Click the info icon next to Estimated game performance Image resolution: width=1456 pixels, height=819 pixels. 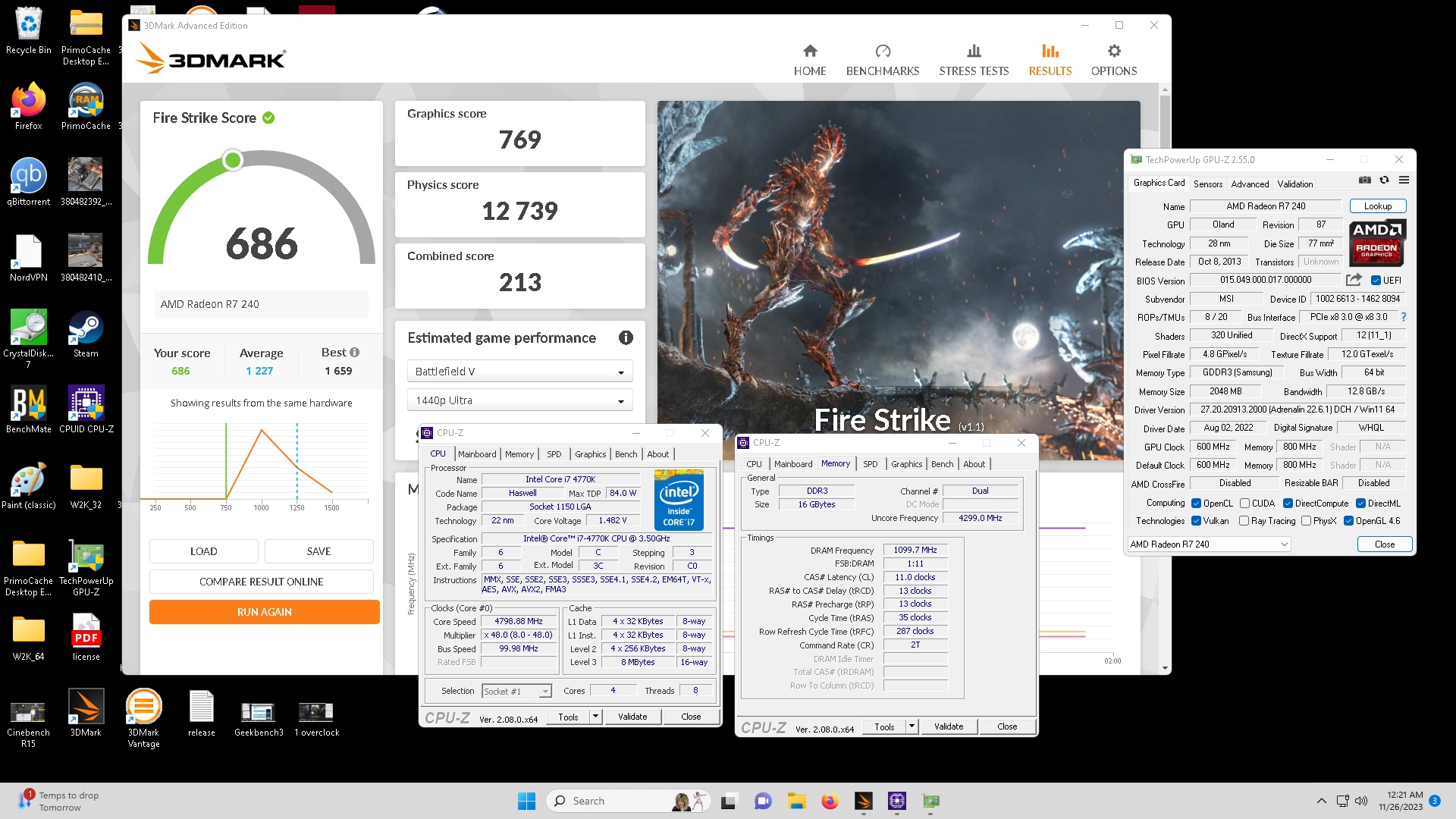click(x=626, y=338)
